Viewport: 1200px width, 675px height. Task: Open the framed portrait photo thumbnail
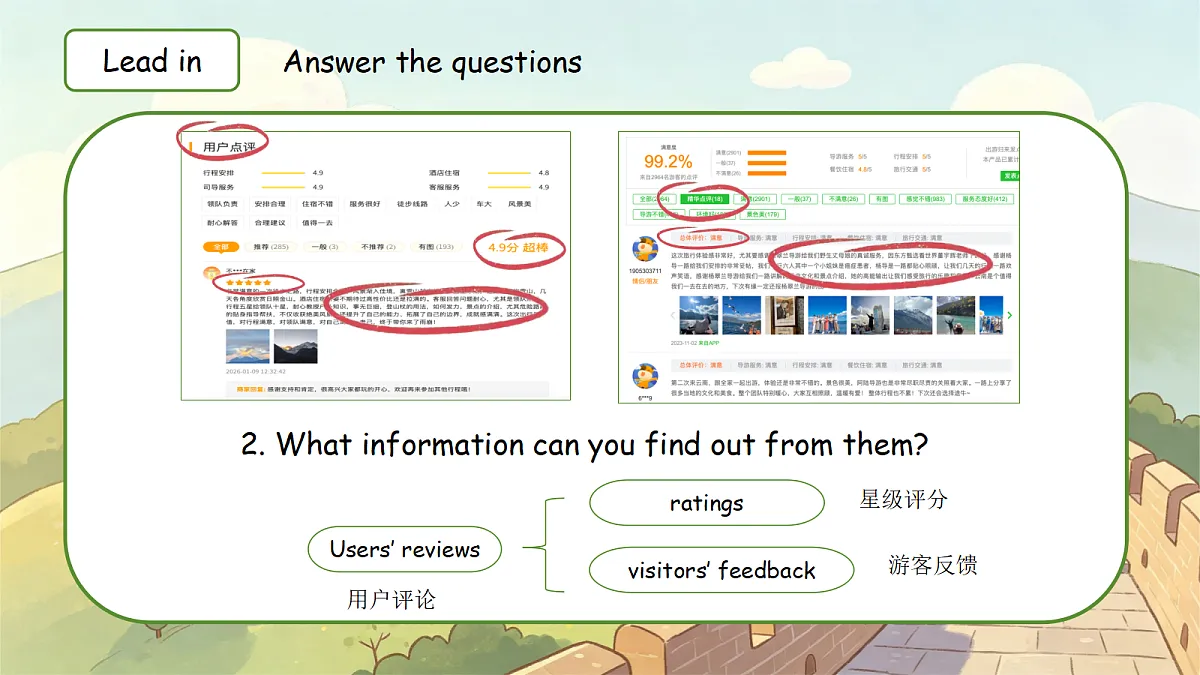[x=785, y=315]
